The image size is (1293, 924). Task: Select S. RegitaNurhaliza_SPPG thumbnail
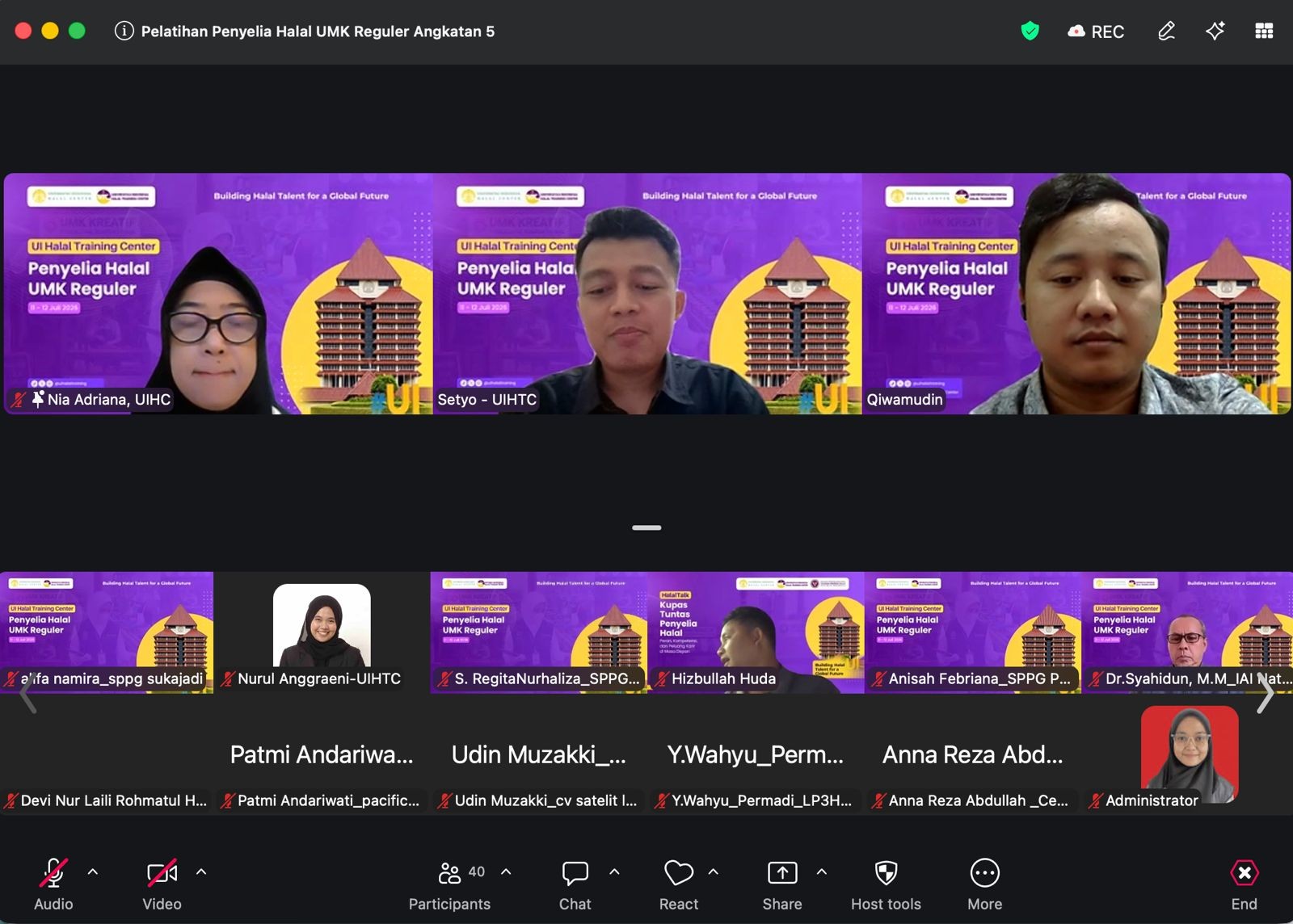click(539, 632)
